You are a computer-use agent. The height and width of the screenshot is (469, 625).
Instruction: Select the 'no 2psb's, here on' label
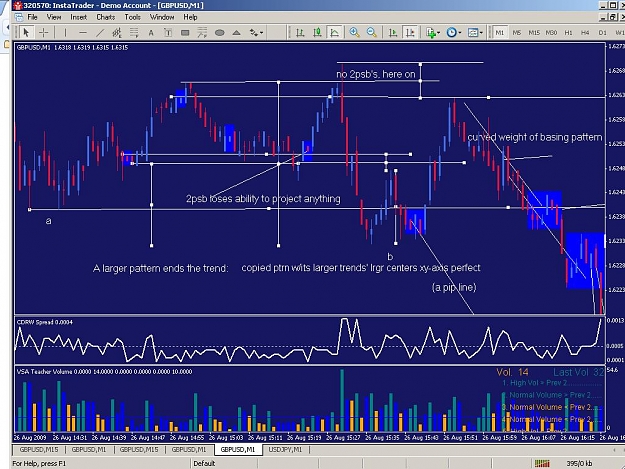click(375, 75)
